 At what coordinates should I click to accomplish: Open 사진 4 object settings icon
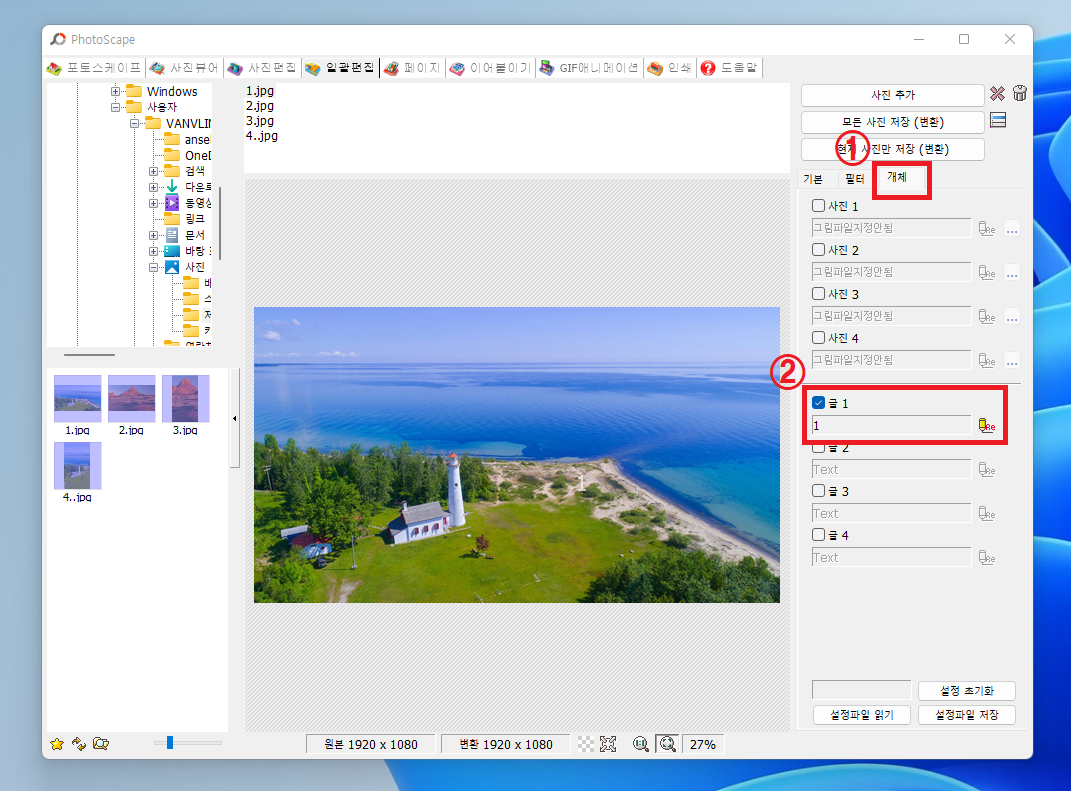click(987, 360)
